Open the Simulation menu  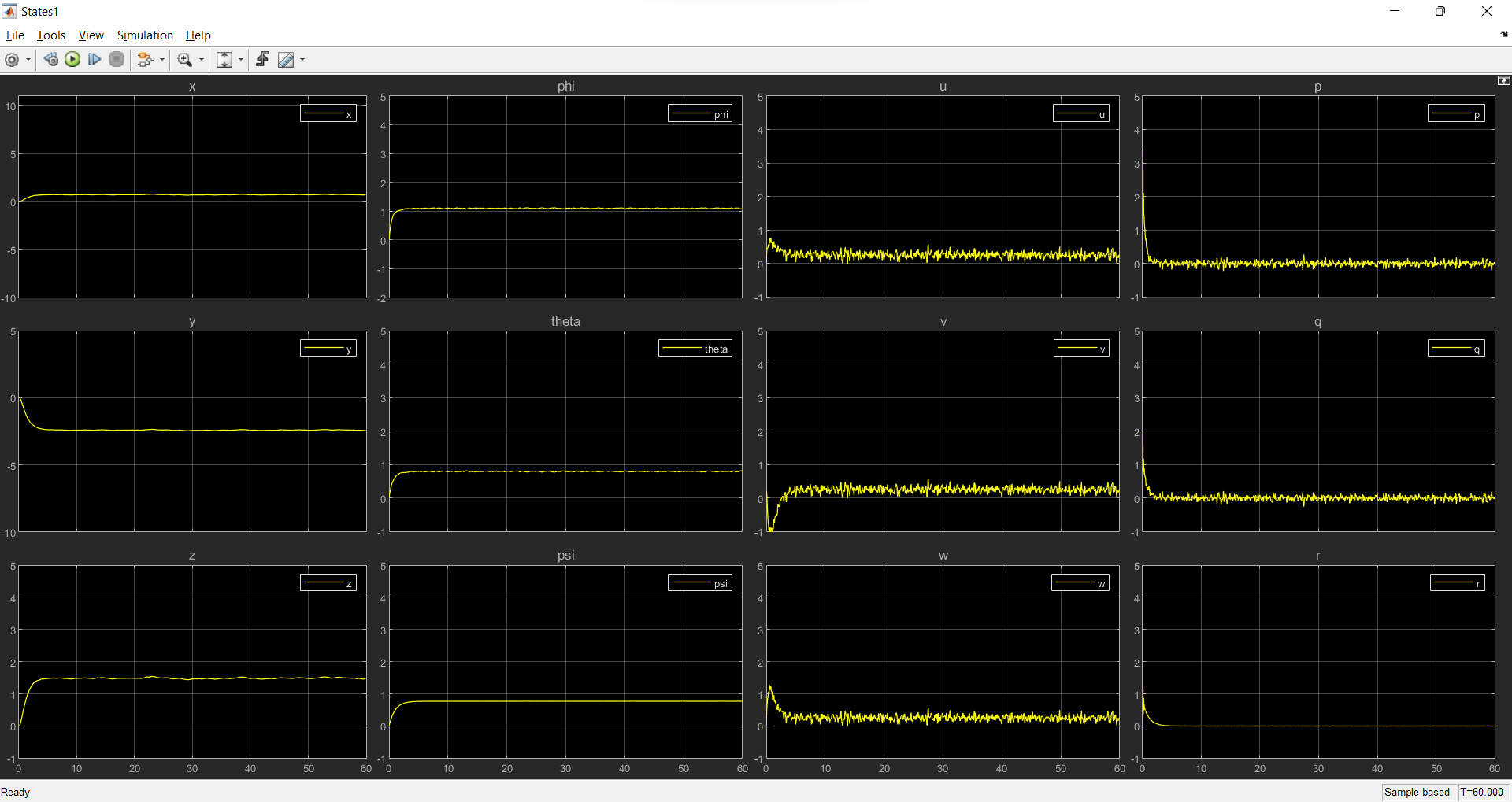pyautogui.click(x=145, y=35)
